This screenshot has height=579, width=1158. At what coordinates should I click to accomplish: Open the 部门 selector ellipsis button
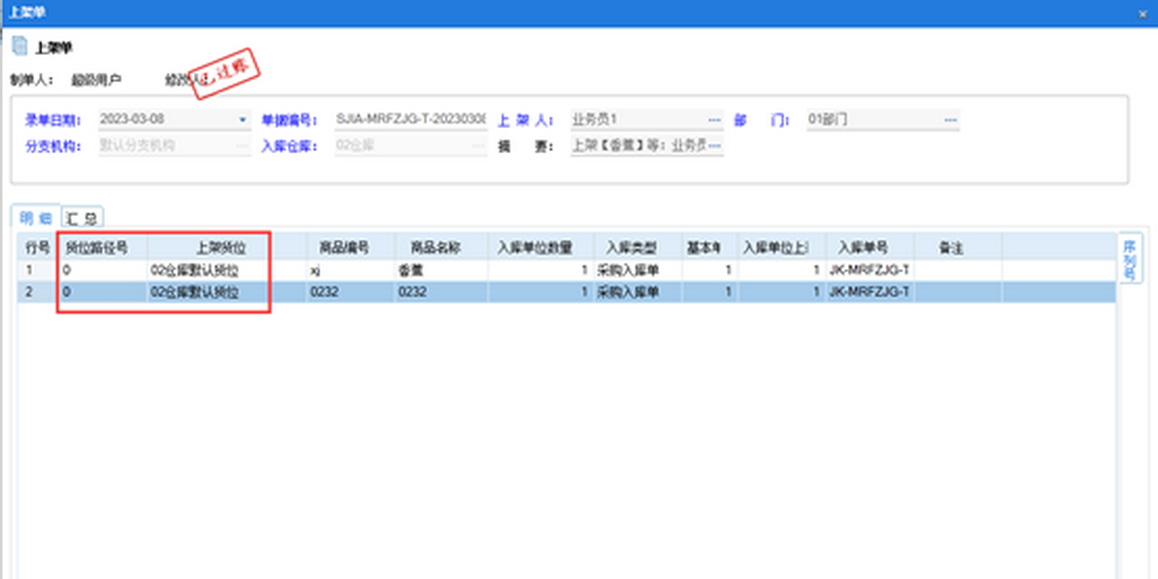949,120
